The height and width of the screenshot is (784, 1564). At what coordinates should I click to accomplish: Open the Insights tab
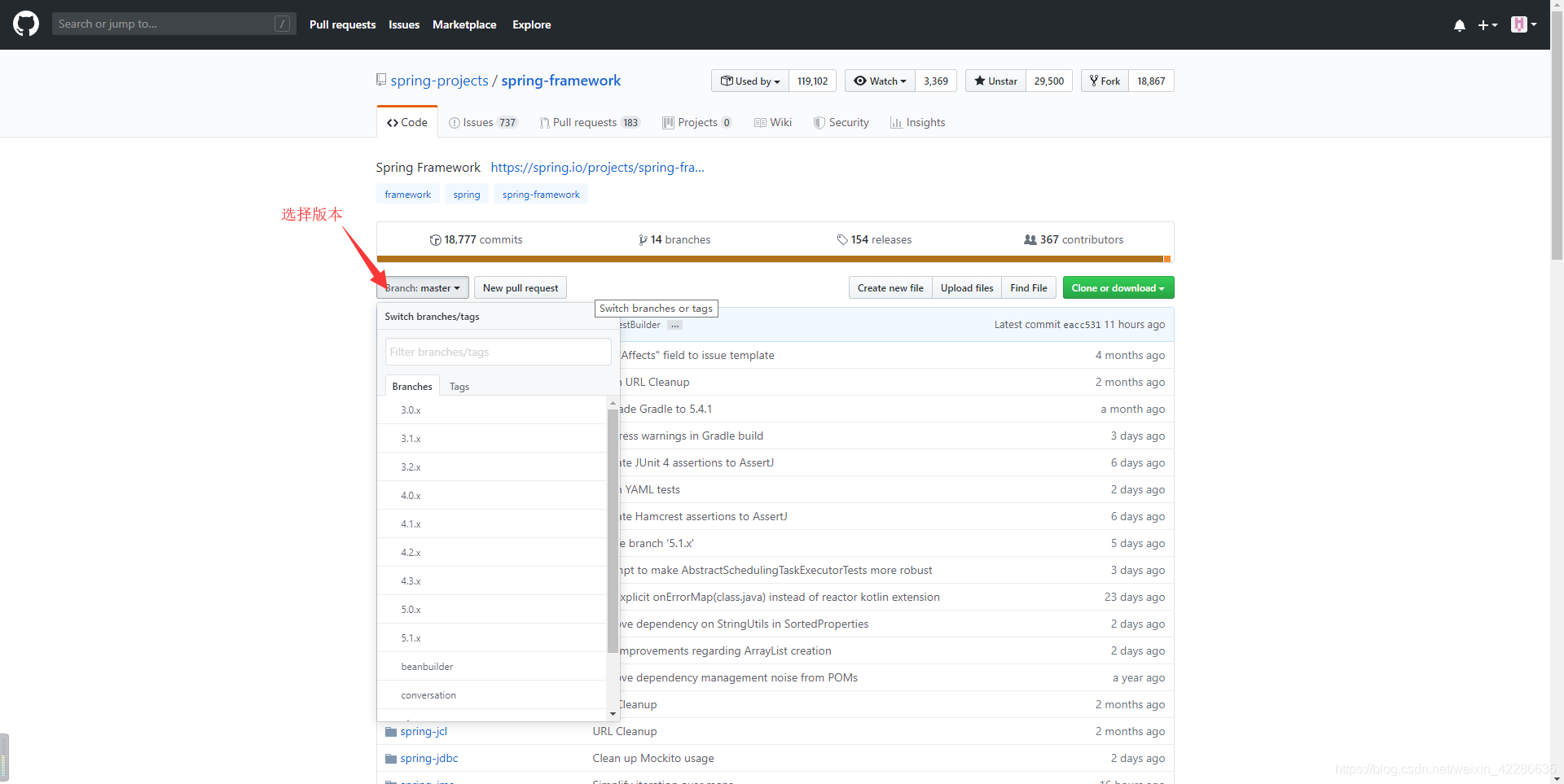coord(918,122)
